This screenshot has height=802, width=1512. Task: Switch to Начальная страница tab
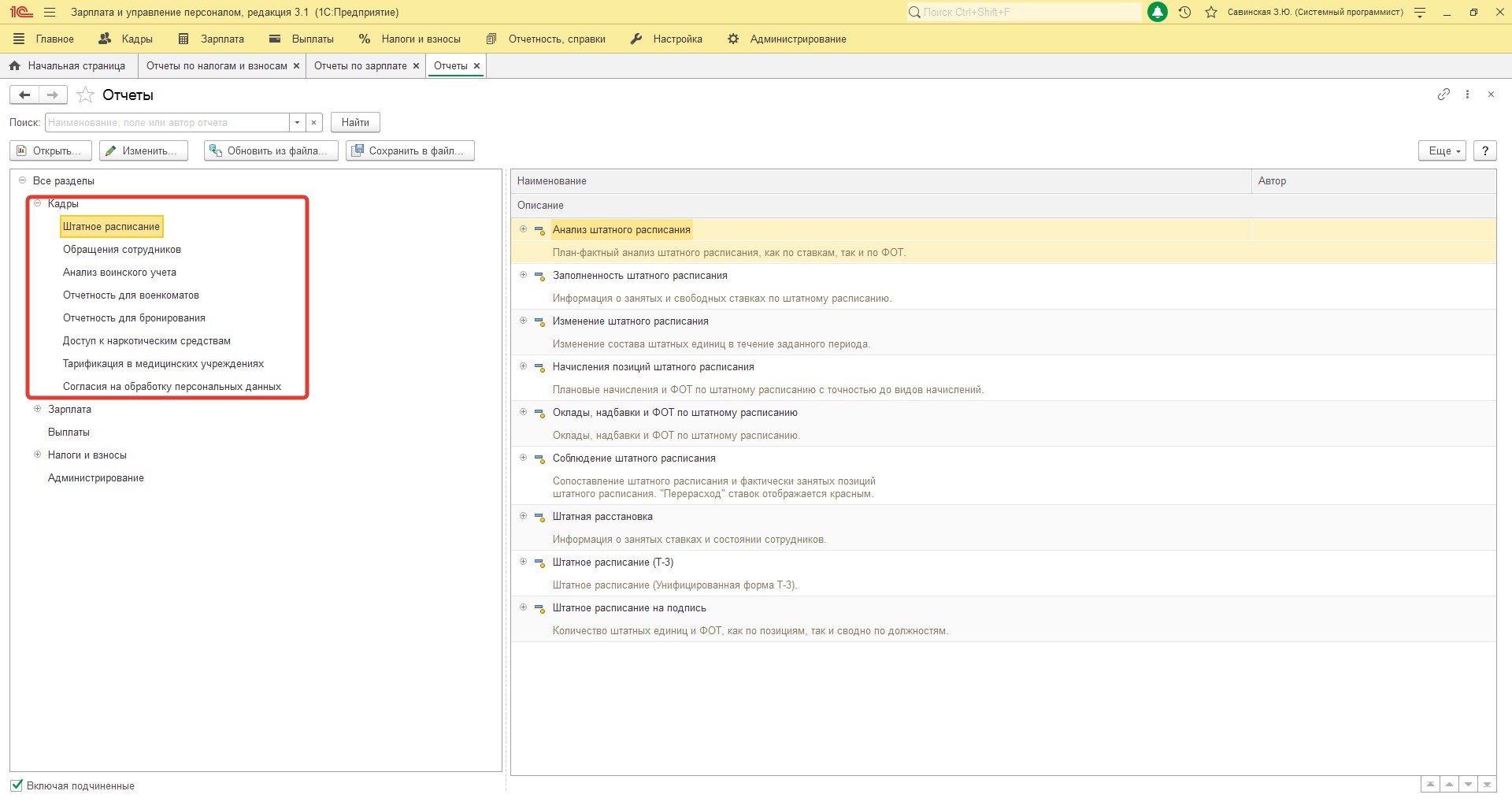(x=69, y=65)
